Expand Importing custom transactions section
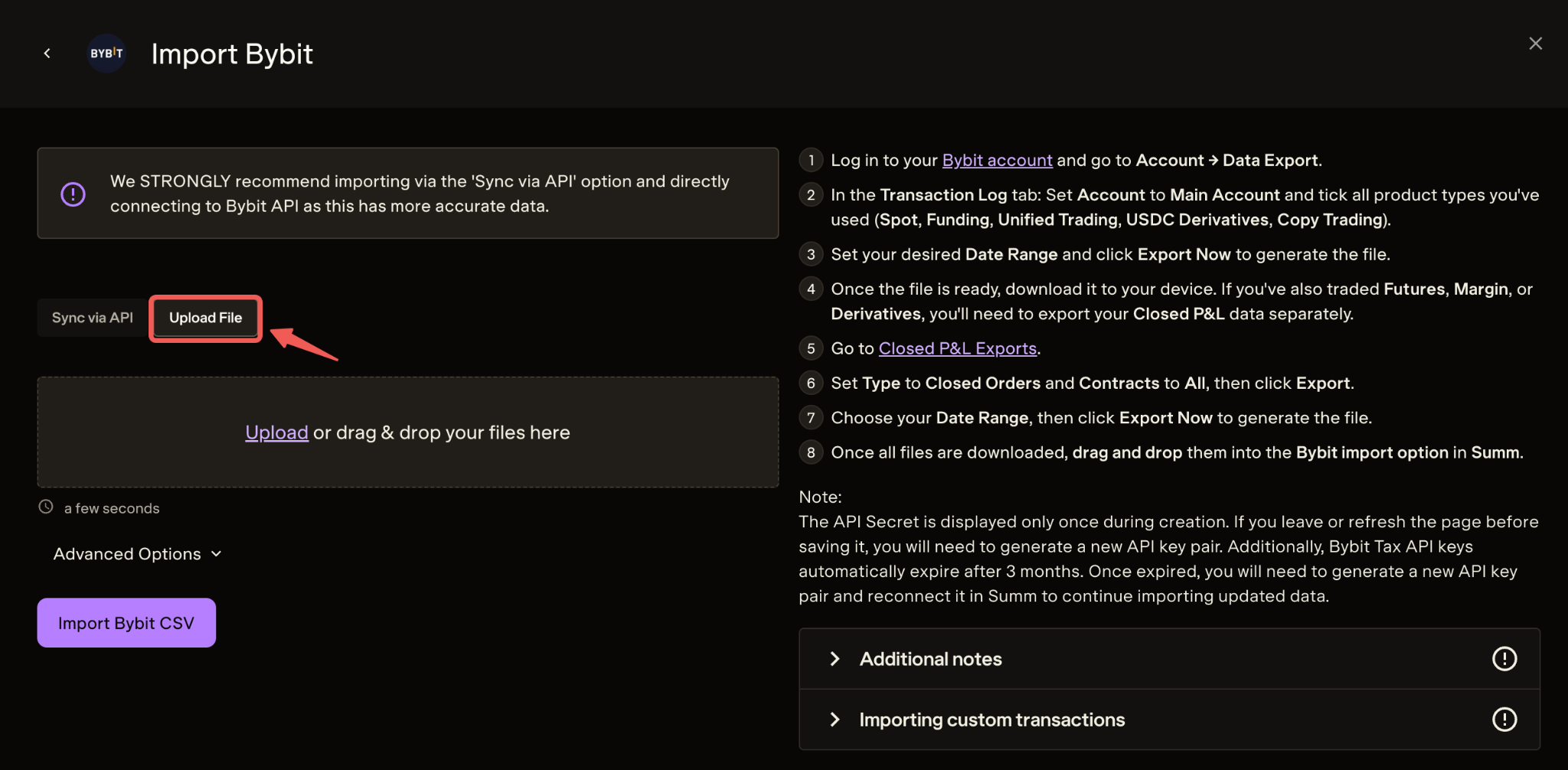Image resolution: width=1568 pixels, height=770 pixels. [x=991, y=719]
